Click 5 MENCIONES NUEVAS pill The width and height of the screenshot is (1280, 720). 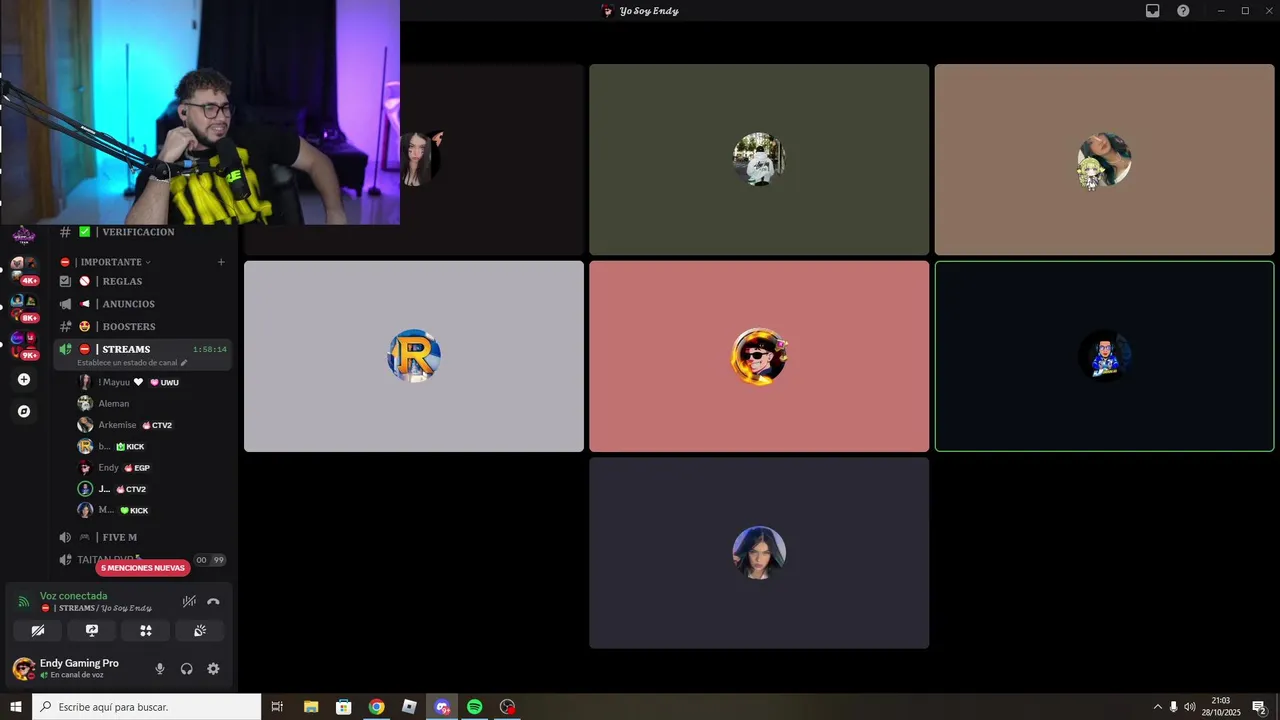(x=143, y=568)
